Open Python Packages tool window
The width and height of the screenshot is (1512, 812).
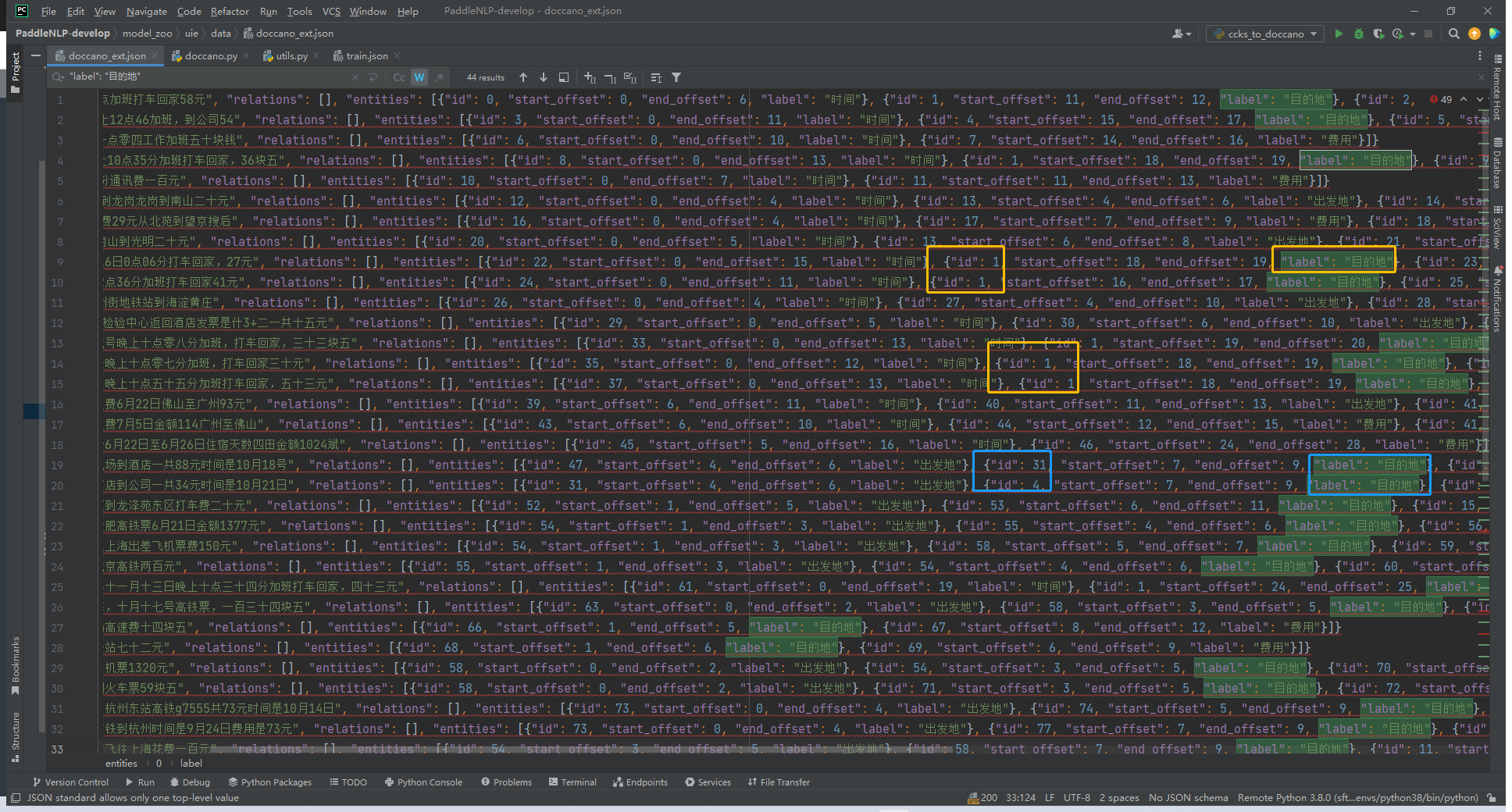(270, 782)
